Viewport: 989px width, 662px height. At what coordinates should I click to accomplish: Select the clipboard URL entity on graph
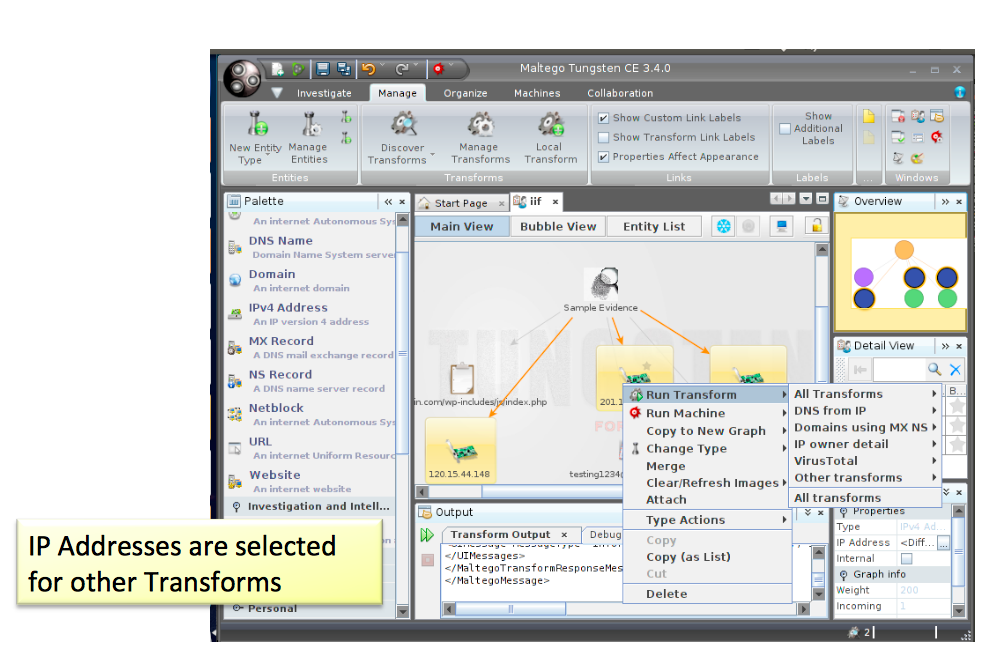tap(462, 379)
